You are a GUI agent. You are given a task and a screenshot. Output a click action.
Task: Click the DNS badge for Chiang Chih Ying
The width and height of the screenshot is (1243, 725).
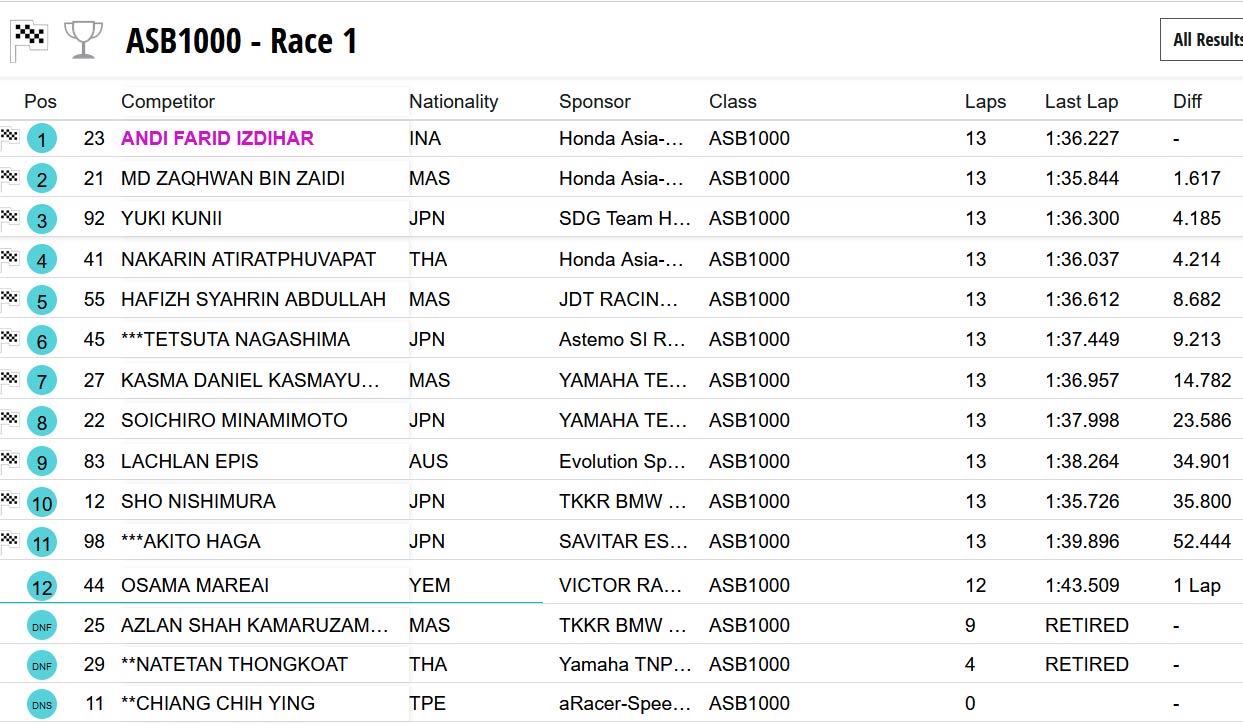point(42,704)
